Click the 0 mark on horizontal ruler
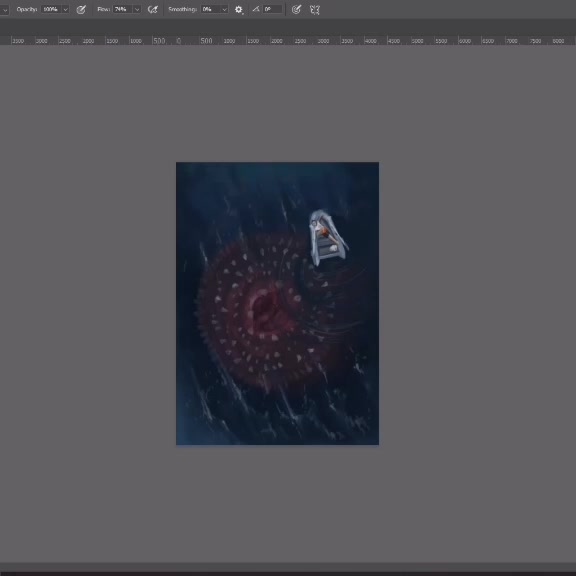 [x=179, y=41]
